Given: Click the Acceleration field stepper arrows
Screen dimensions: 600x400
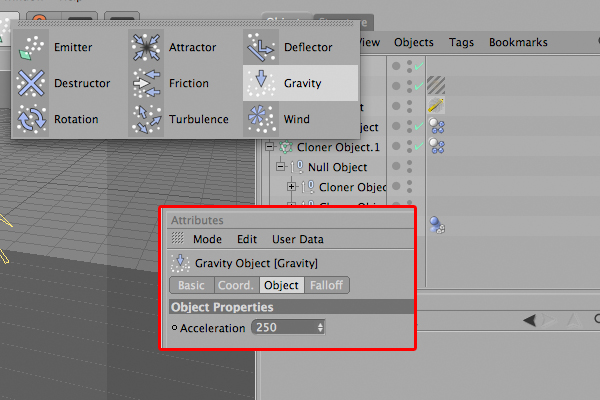Looking at the screenshot, I should [320, 328].
